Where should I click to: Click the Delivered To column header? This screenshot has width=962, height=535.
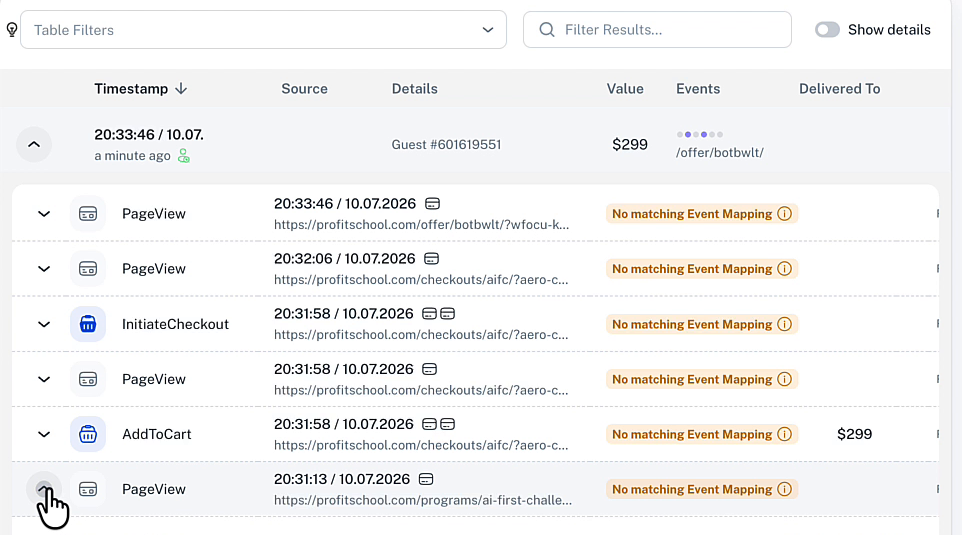point(839,88)
